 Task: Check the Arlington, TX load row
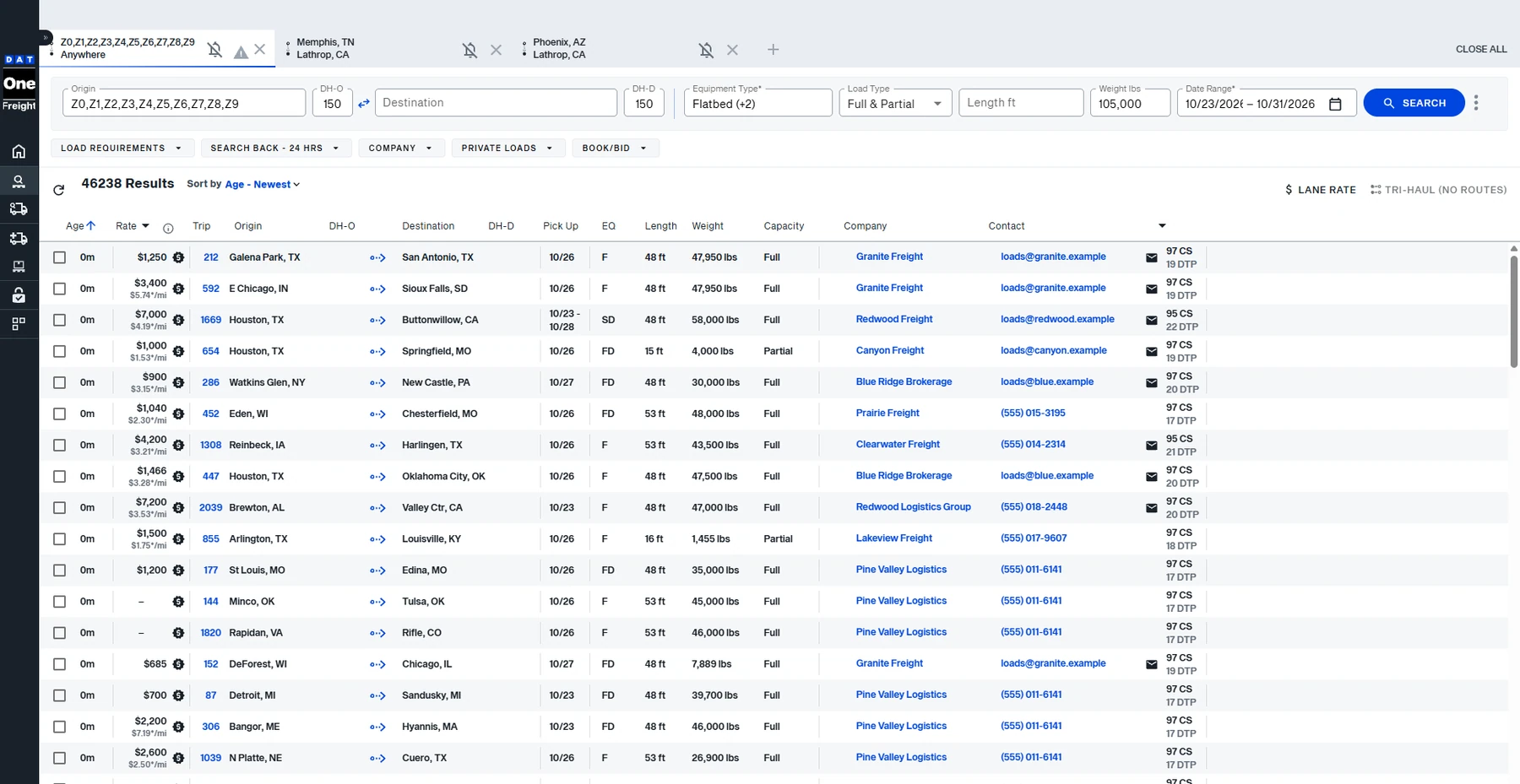tap(59, 538)
